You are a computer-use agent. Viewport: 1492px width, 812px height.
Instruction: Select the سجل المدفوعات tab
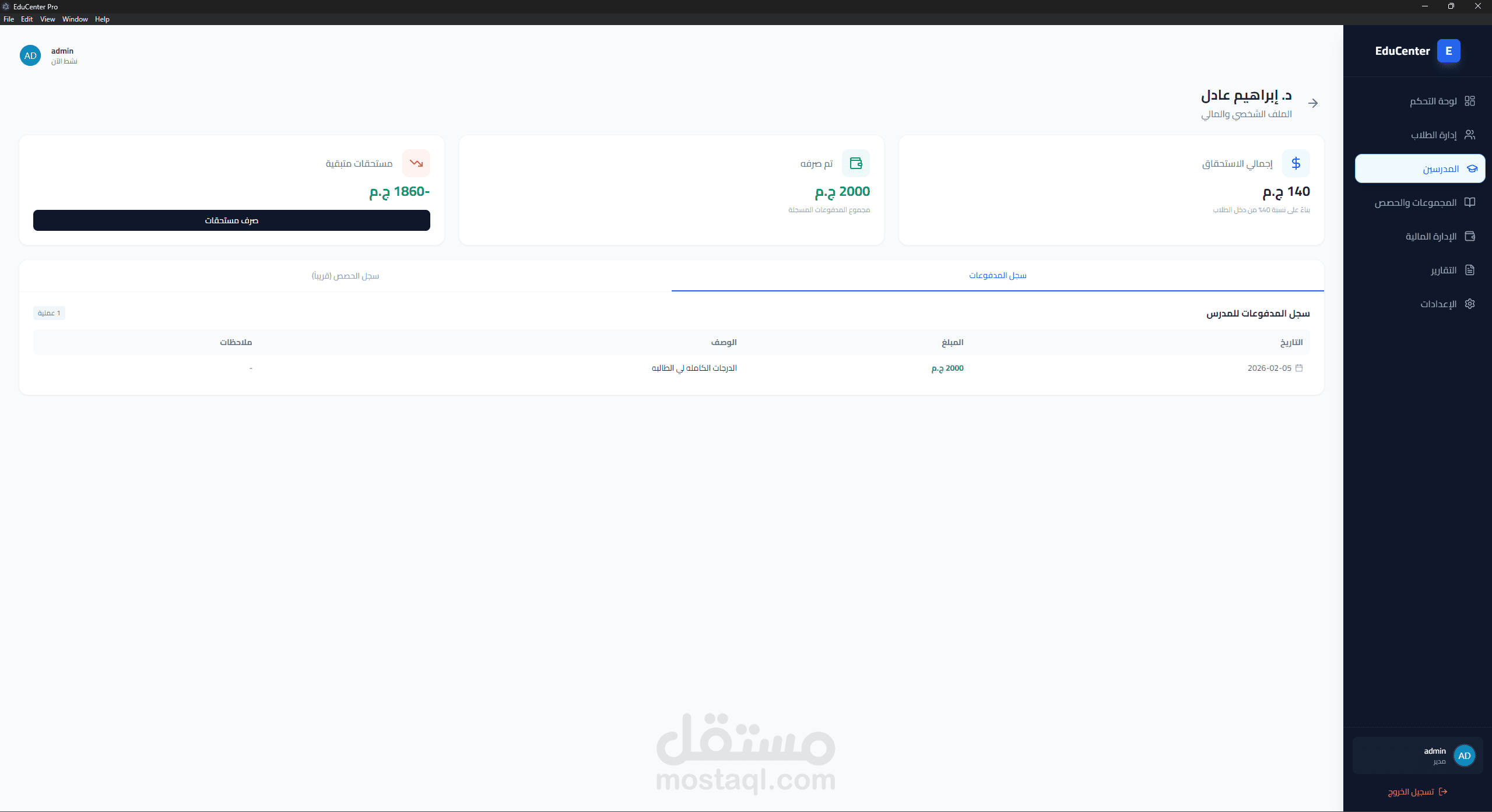(x=998, y=276)
